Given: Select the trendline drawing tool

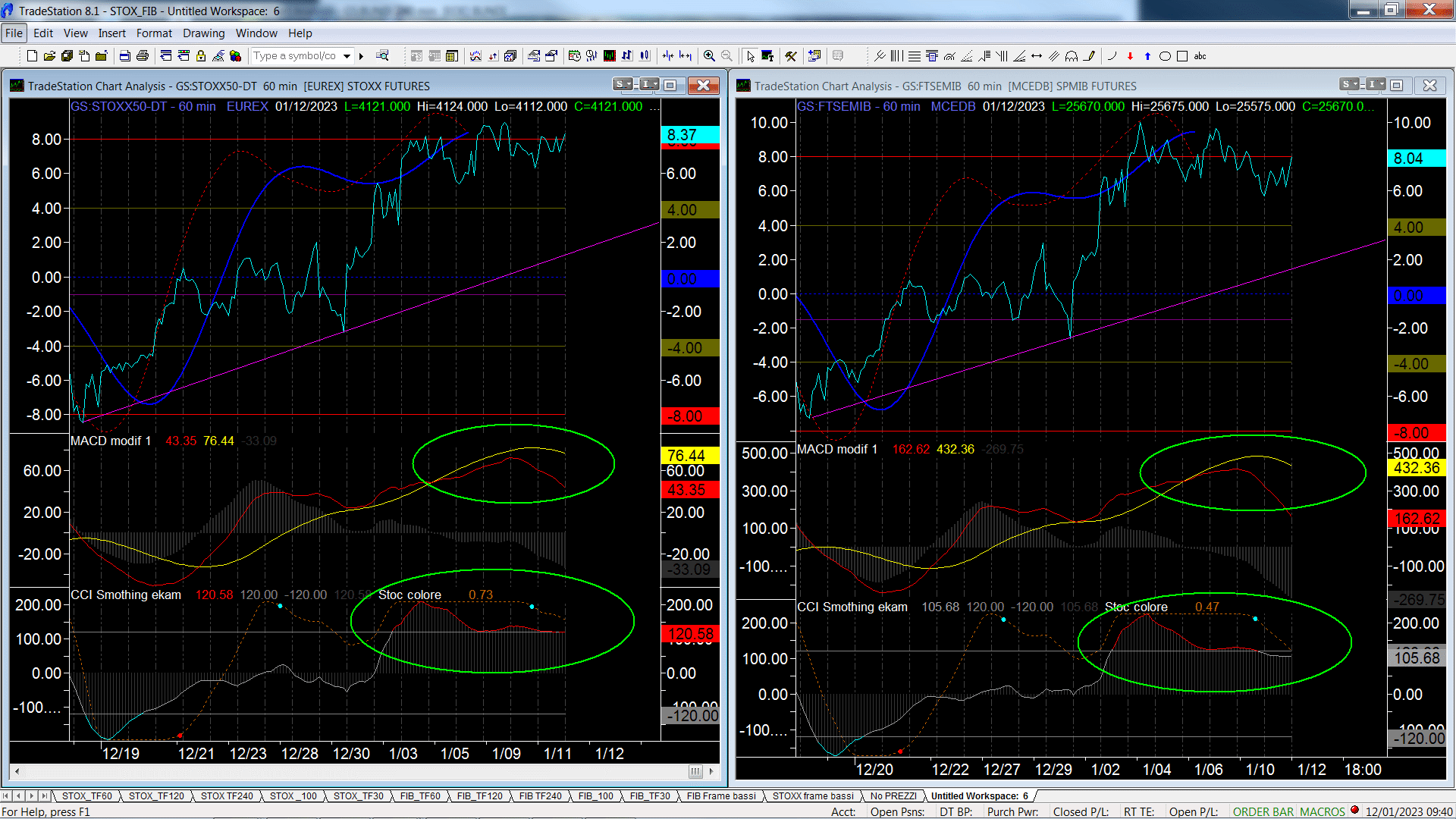Looking at the screenshot, I should click(x=880, y=56).
